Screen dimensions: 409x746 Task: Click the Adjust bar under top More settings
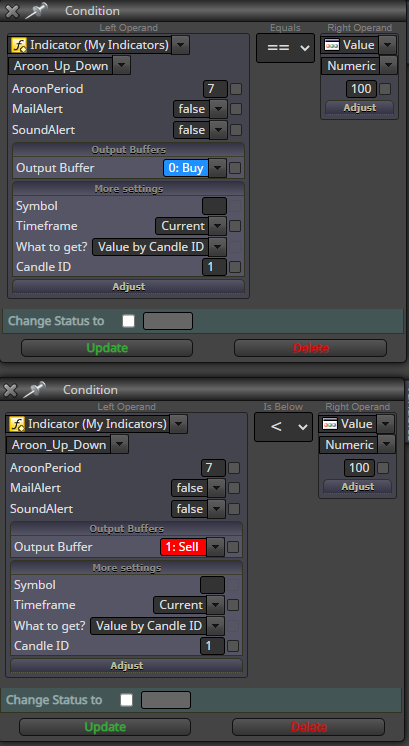[128, 287]
